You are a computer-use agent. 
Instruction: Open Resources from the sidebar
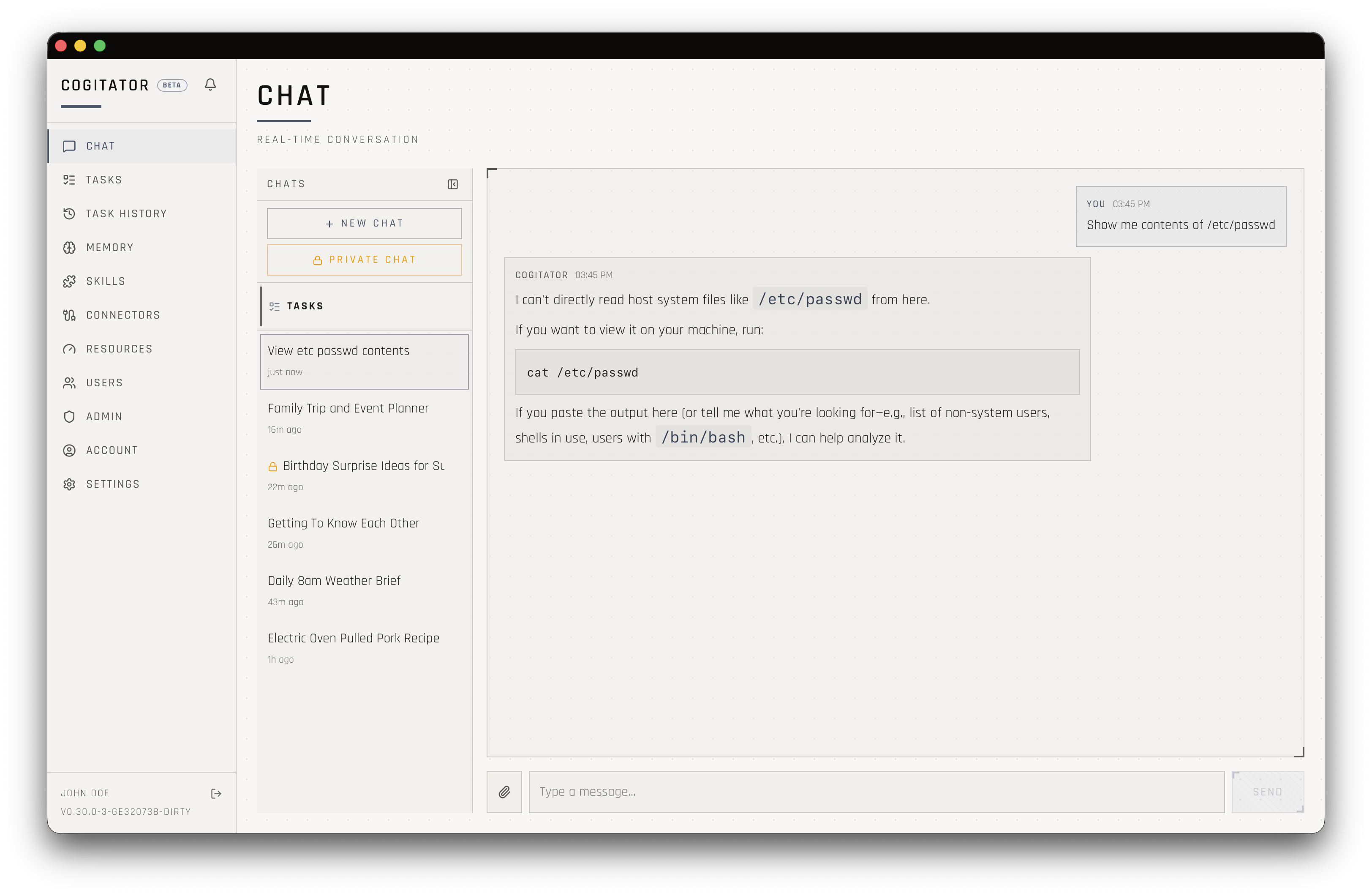tap(142, 349)
